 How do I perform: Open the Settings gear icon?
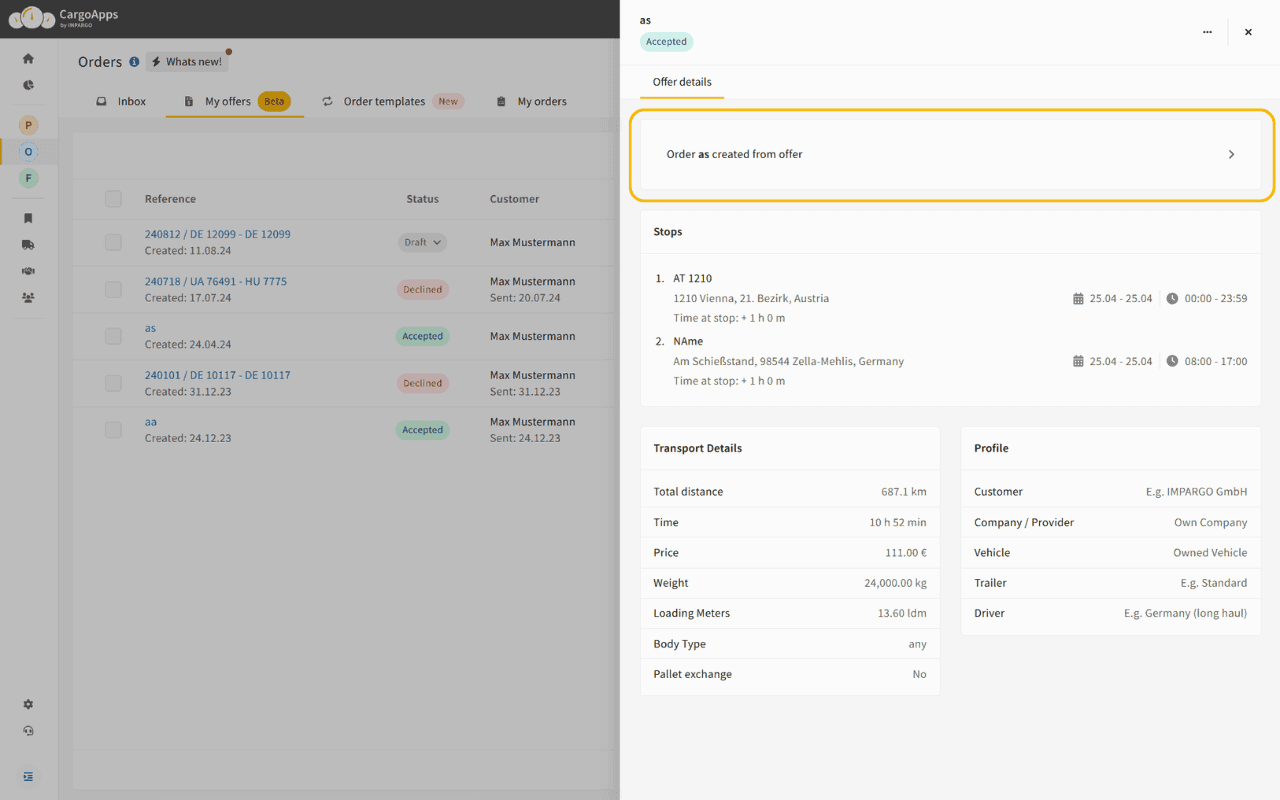[28, 704]
